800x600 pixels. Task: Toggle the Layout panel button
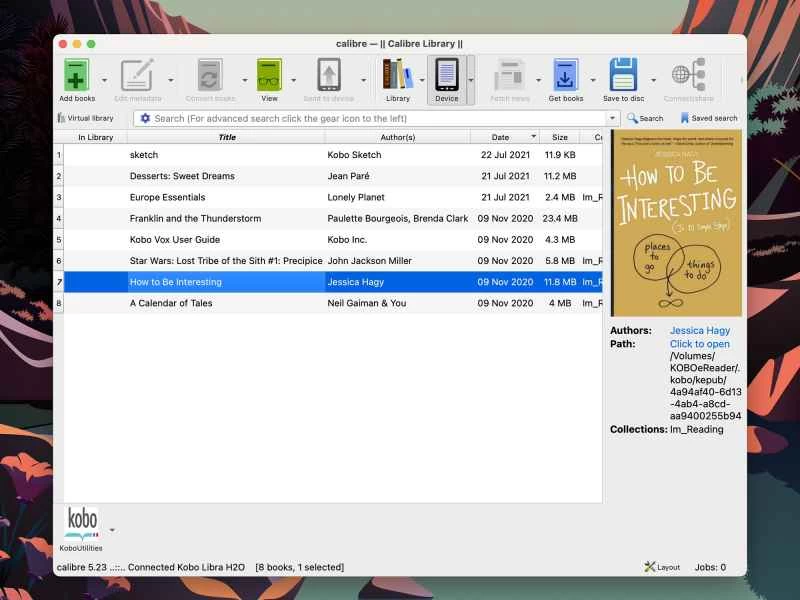(x=663, y=567)
